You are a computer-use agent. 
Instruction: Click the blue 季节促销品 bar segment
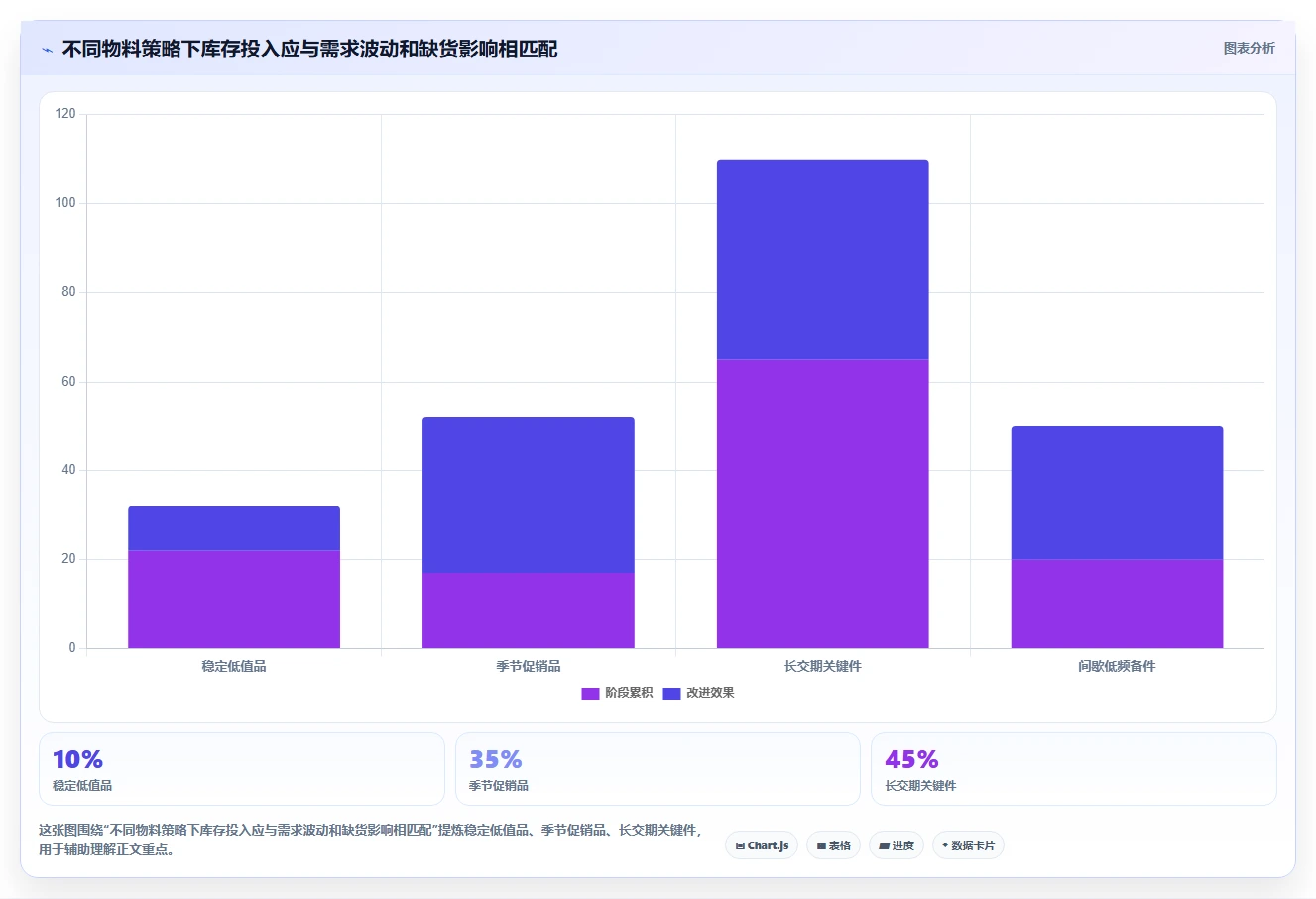click(x=529, y=495)
